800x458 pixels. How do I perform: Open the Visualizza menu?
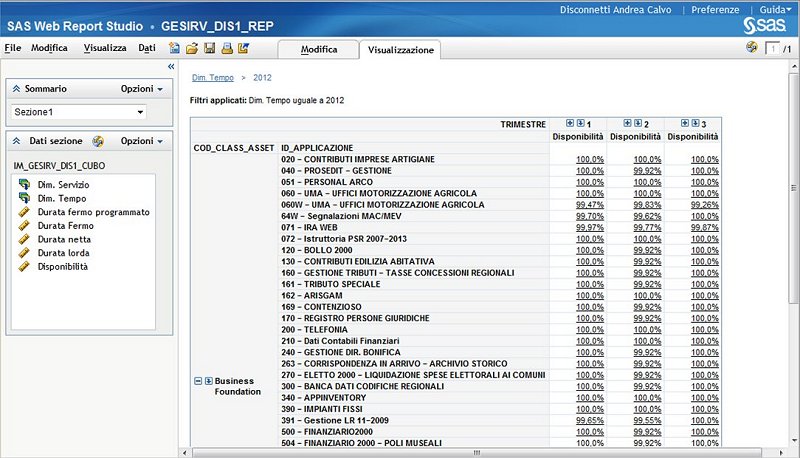pos(105,48)
